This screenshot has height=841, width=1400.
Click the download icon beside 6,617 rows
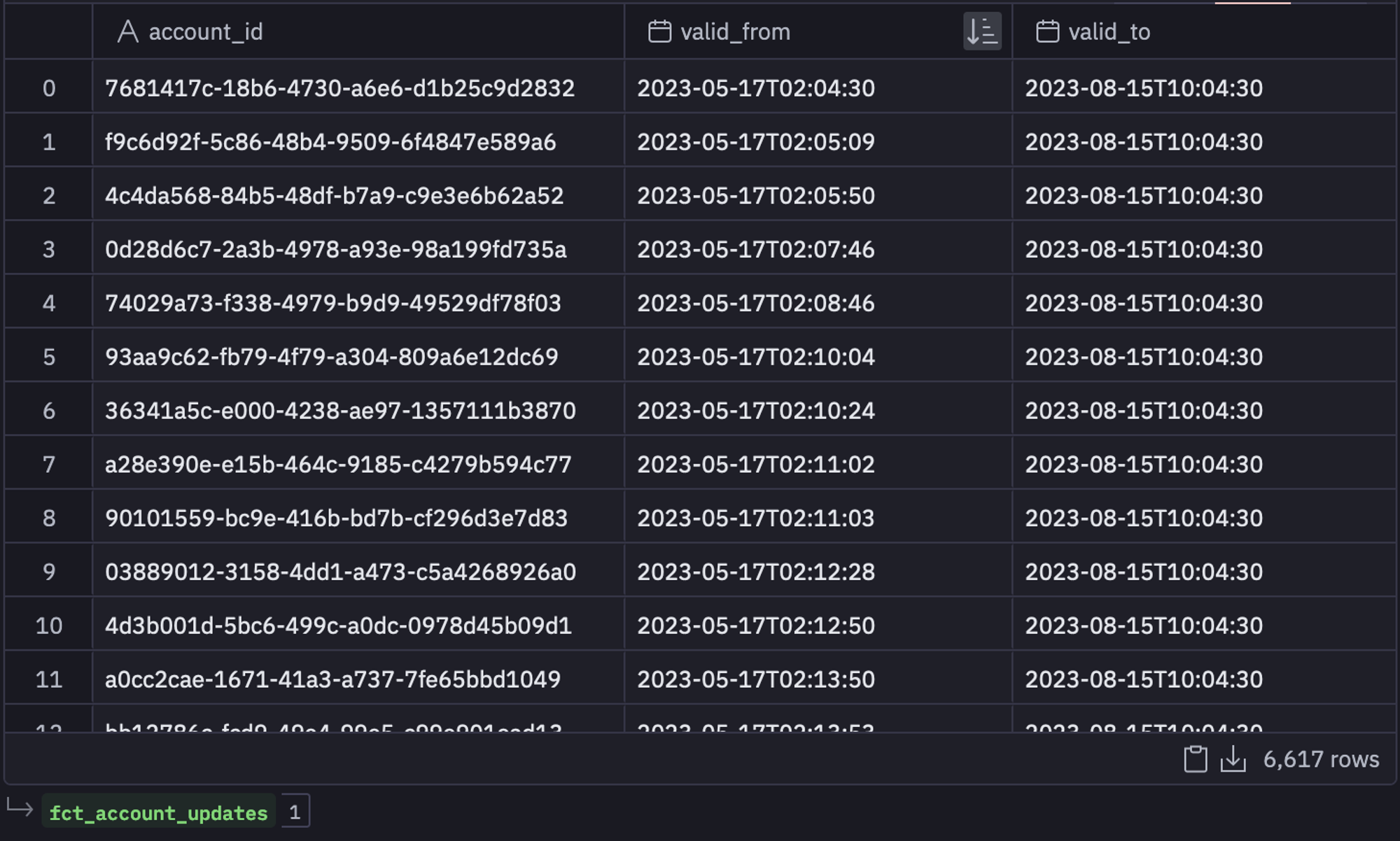(1233, 759)
